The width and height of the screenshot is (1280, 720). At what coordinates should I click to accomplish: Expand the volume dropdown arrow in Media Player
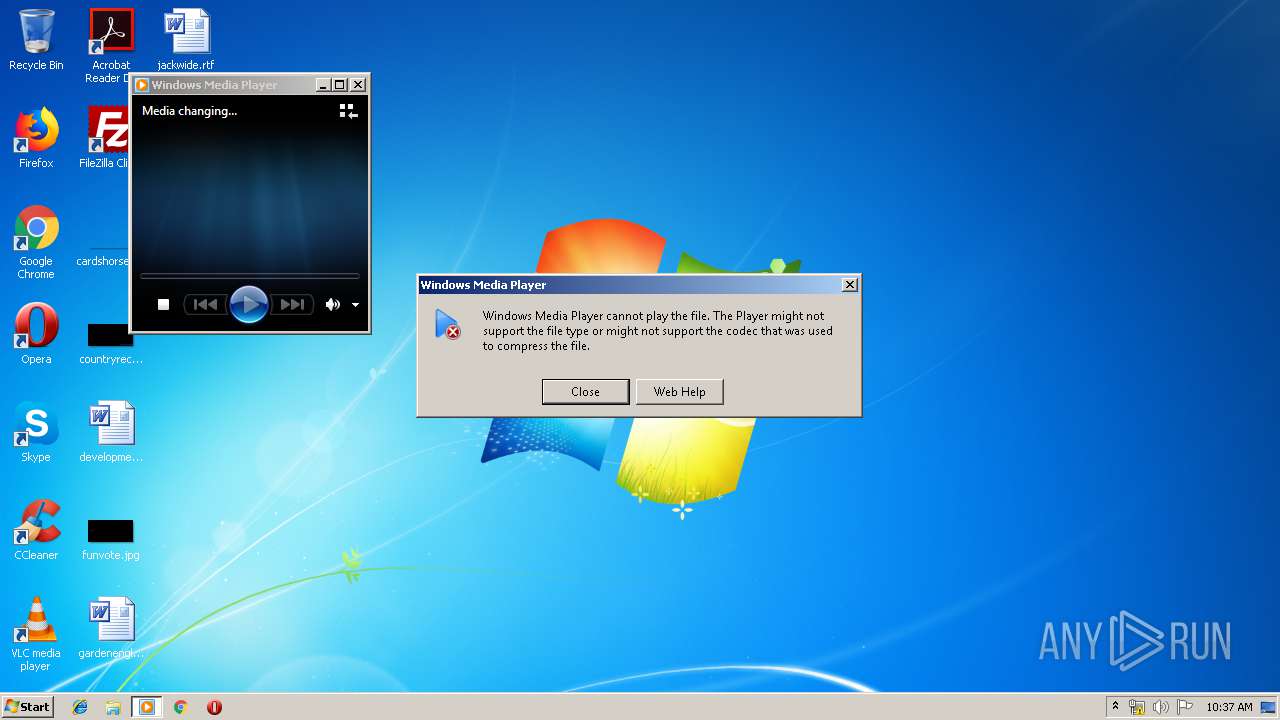click(x=355, y=305)
